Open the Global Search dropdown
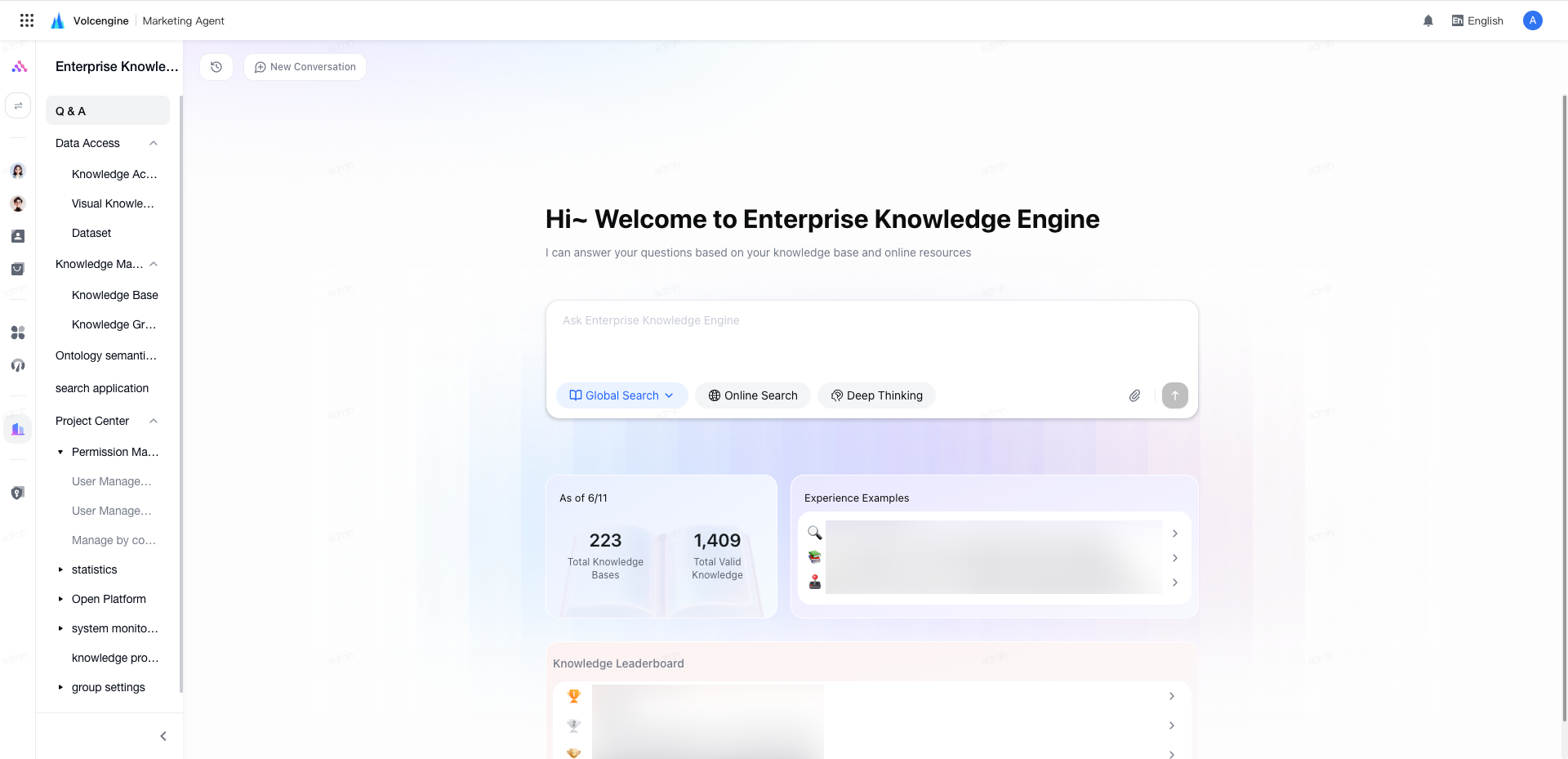The height and width of the screenshot is (759, 1568). coord(621,395)
